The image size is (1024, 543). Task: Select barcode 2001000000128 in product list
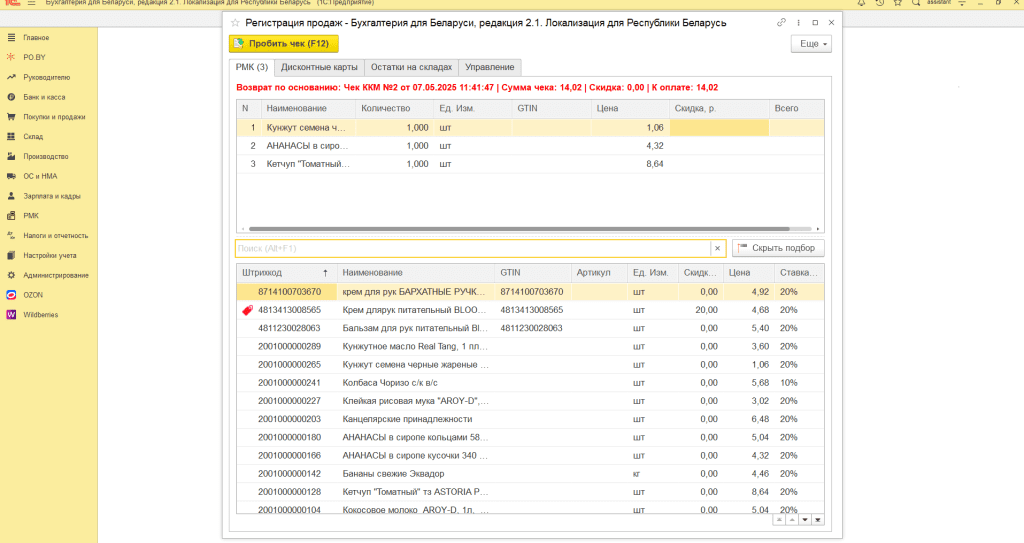[289, 492]
